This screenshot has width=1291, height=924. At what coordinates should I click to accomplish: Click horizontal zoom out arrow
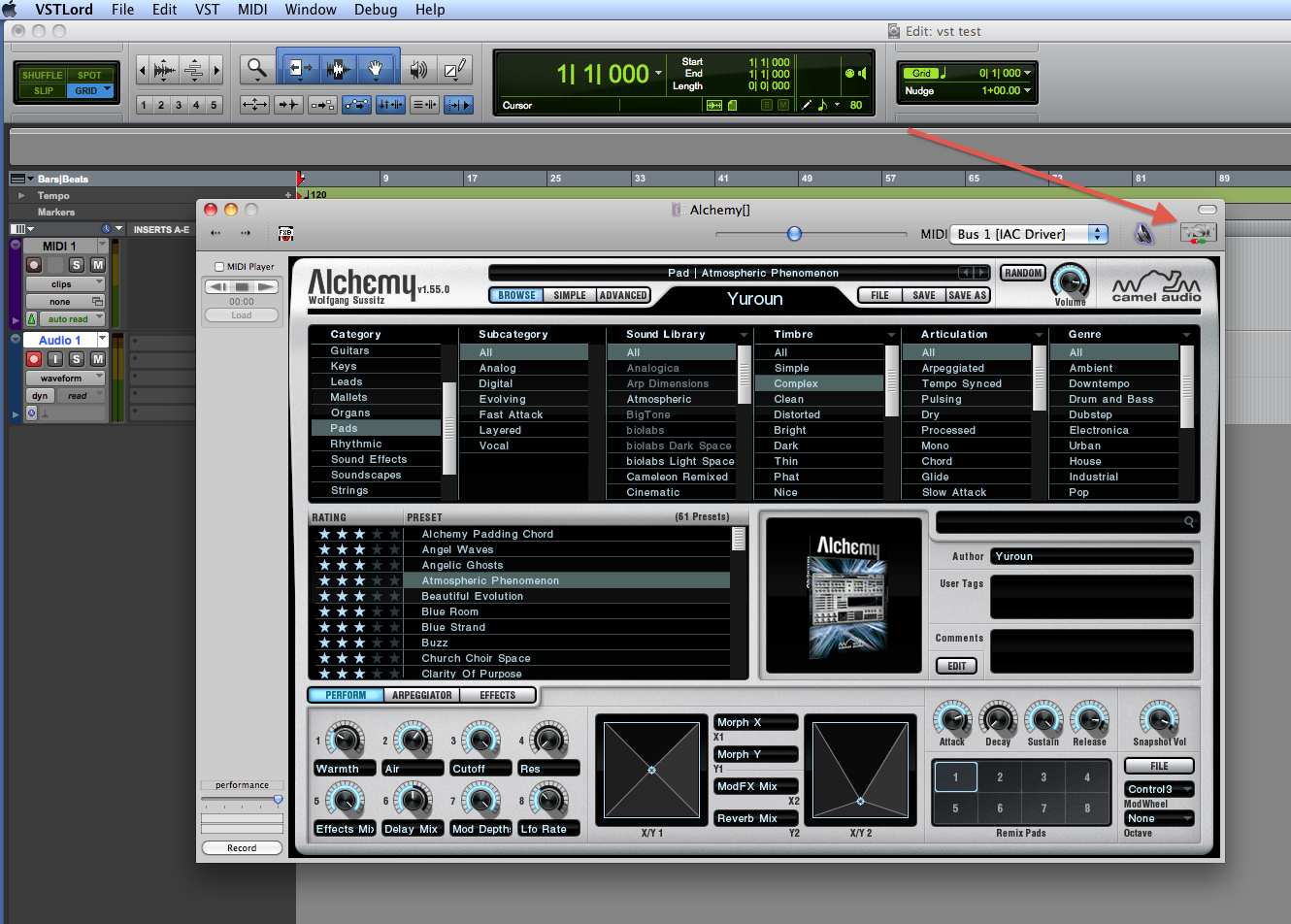click(143, 70)
